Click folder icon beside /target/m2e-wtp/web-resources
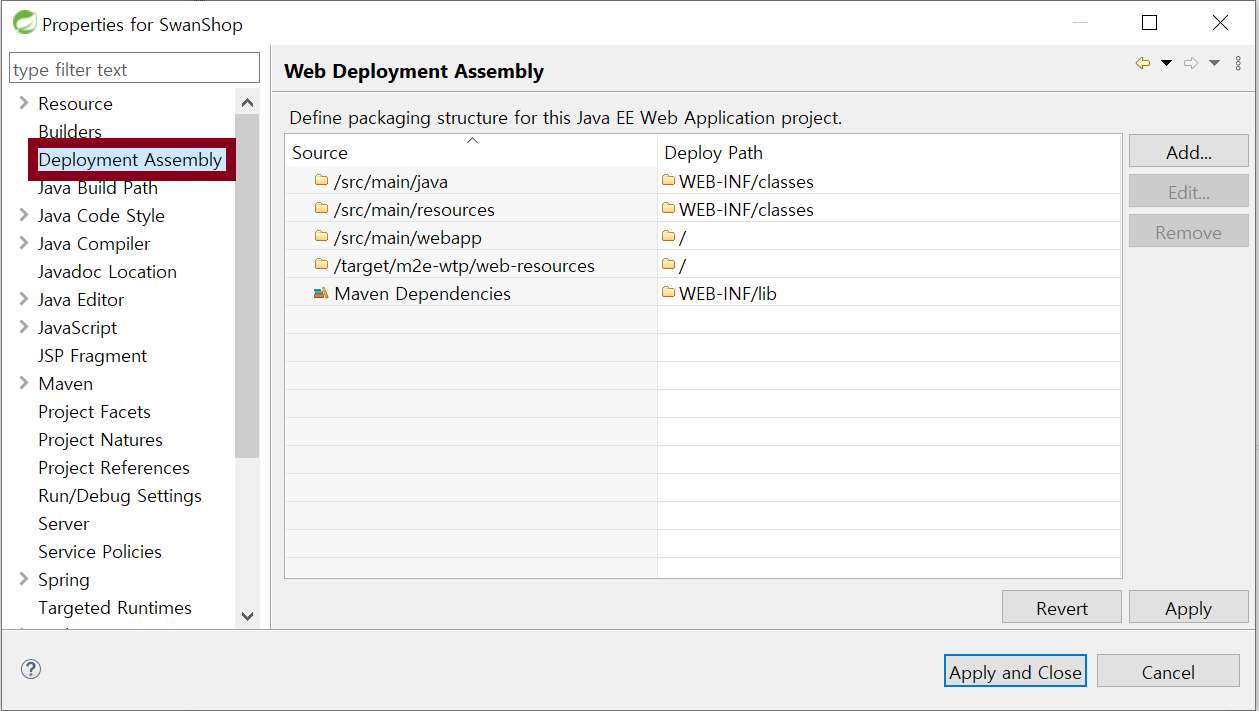This screenshot has height=711, width=1259. [321, 265]
